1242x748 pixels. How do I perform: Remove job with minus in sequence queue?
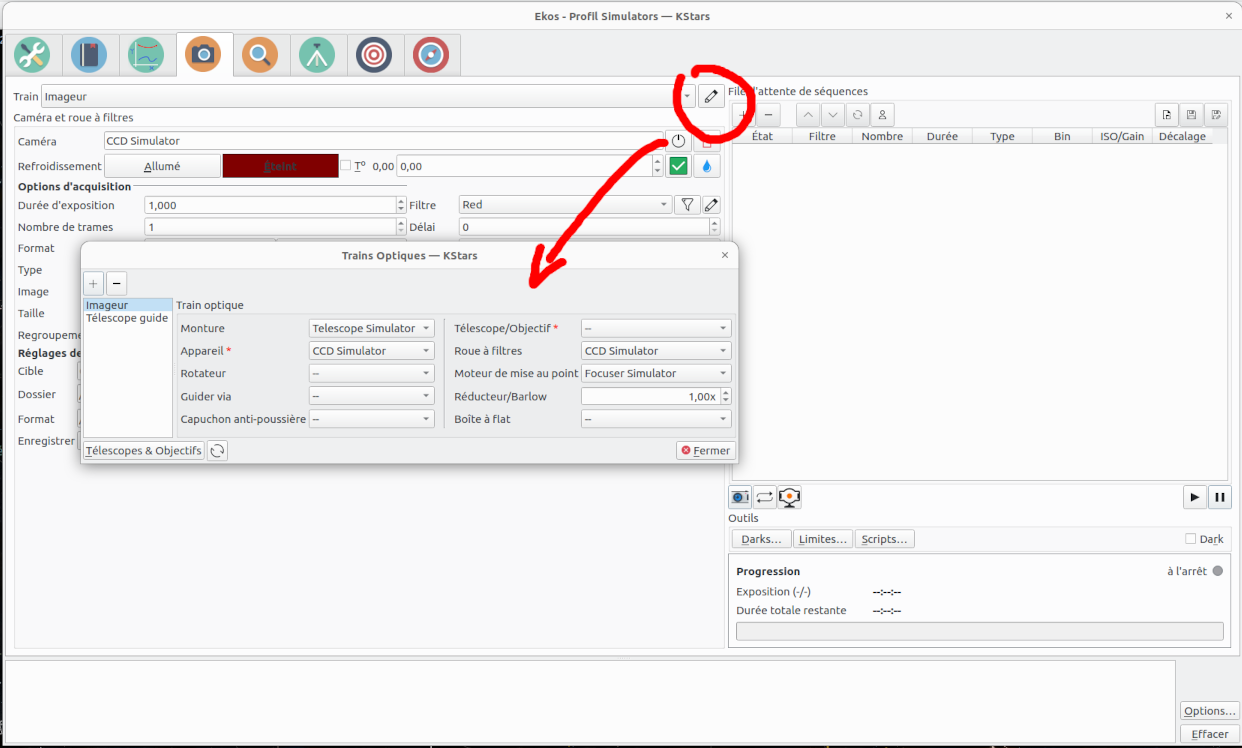(768, 114)
